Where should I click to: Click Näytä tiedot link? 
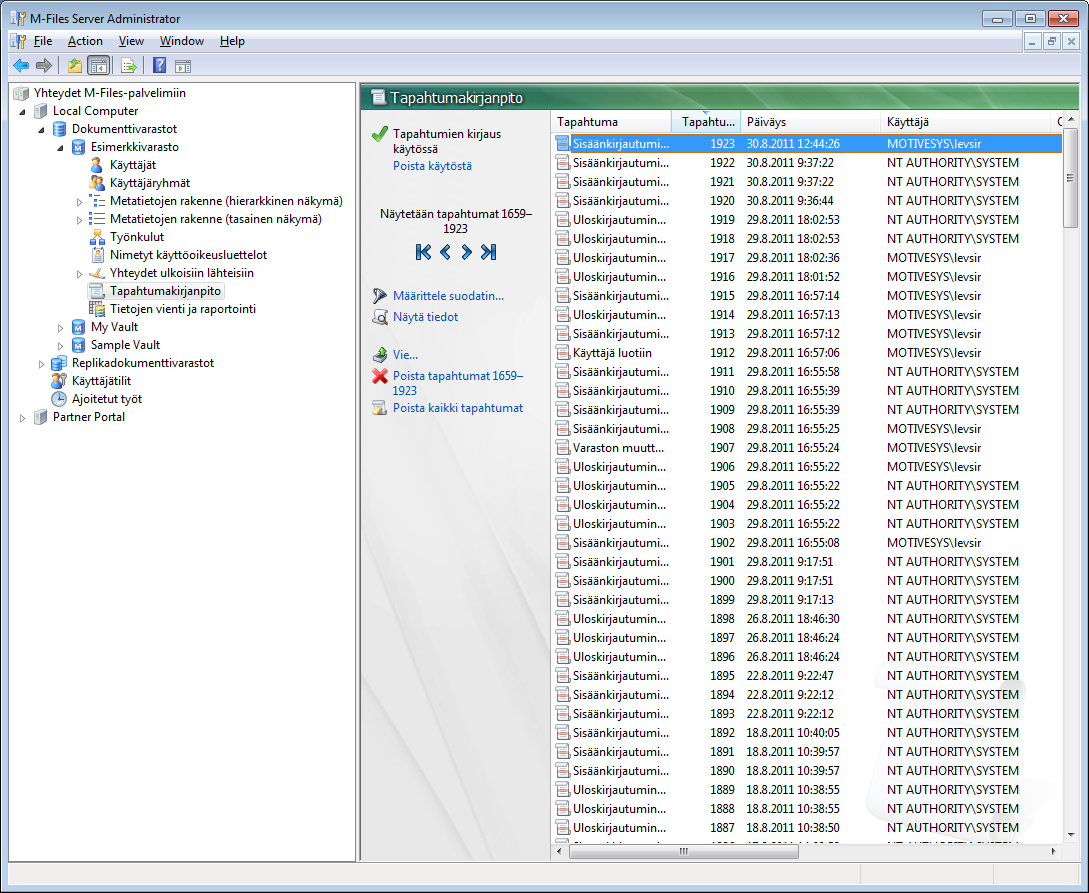[425, 317]
